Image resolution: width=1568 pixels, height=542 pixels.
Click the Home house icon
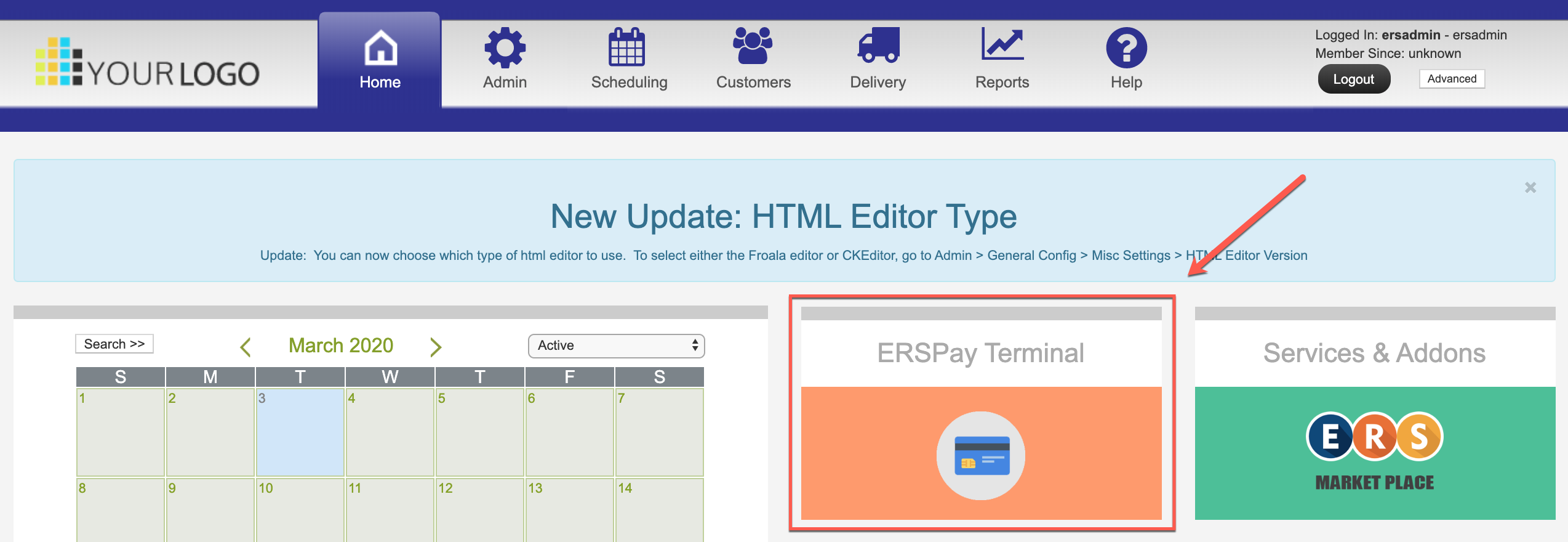(380, 48)
